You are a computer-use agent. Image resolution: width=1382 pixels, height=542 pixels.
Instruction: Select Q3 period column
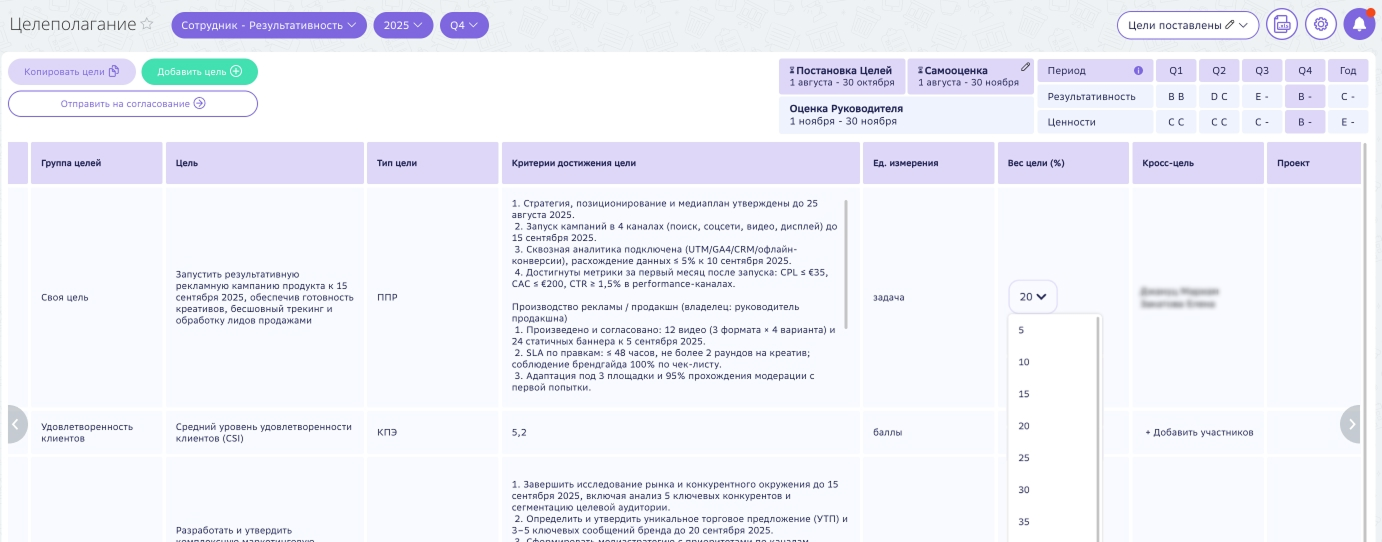click(1262, 71)
